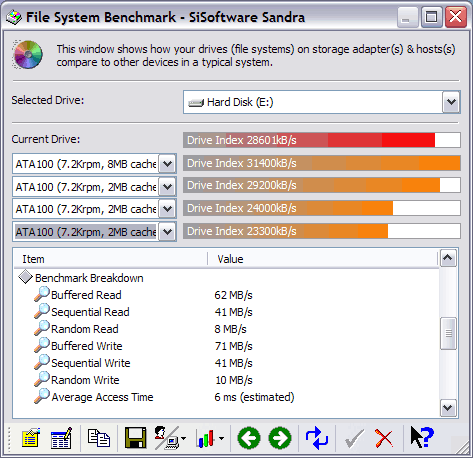Screen dimensions: 473x458
Task: Click the list scrollbar down arrow
Action: 448,408
